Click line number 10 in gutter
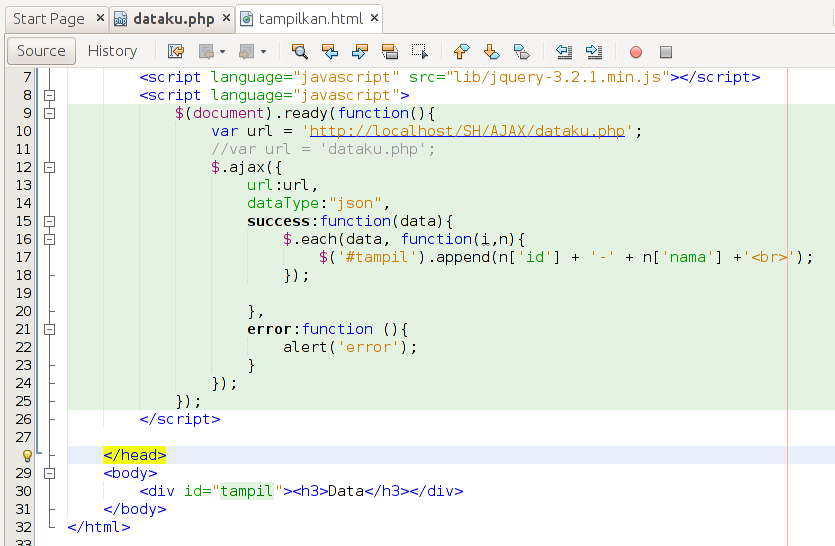This screenshot has height=546, width=835. click(23, 131)
